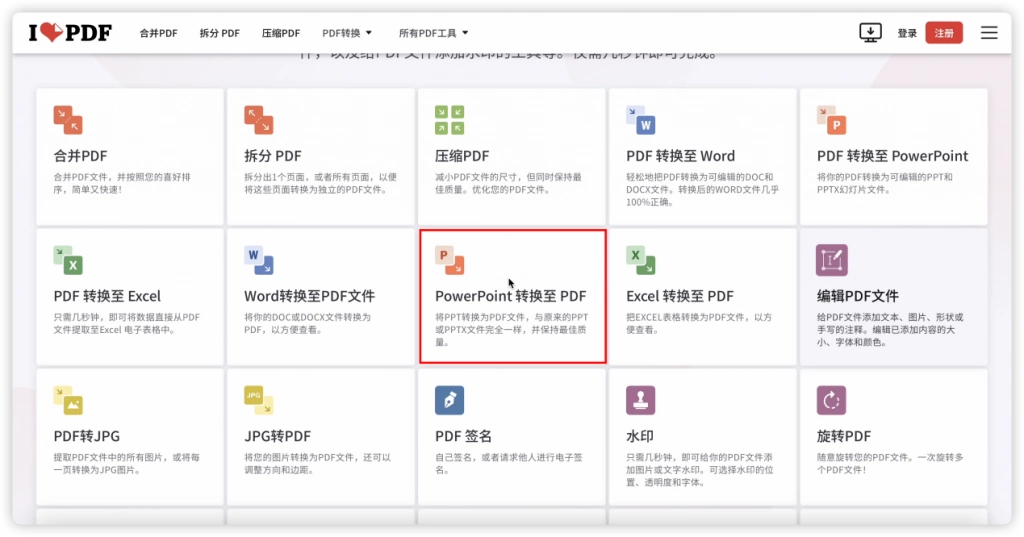Screen dimensions: 1024x537
Task: Click the PDF 转换至 Excel icon
Action: tap(68, 260)
